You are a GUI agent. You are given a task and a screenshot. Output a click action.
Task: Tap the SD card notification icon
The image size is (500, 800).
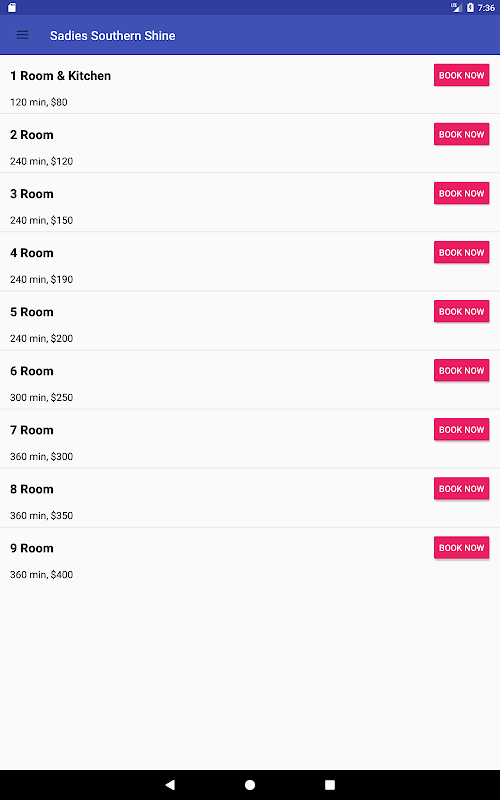[x=12, y=8]
